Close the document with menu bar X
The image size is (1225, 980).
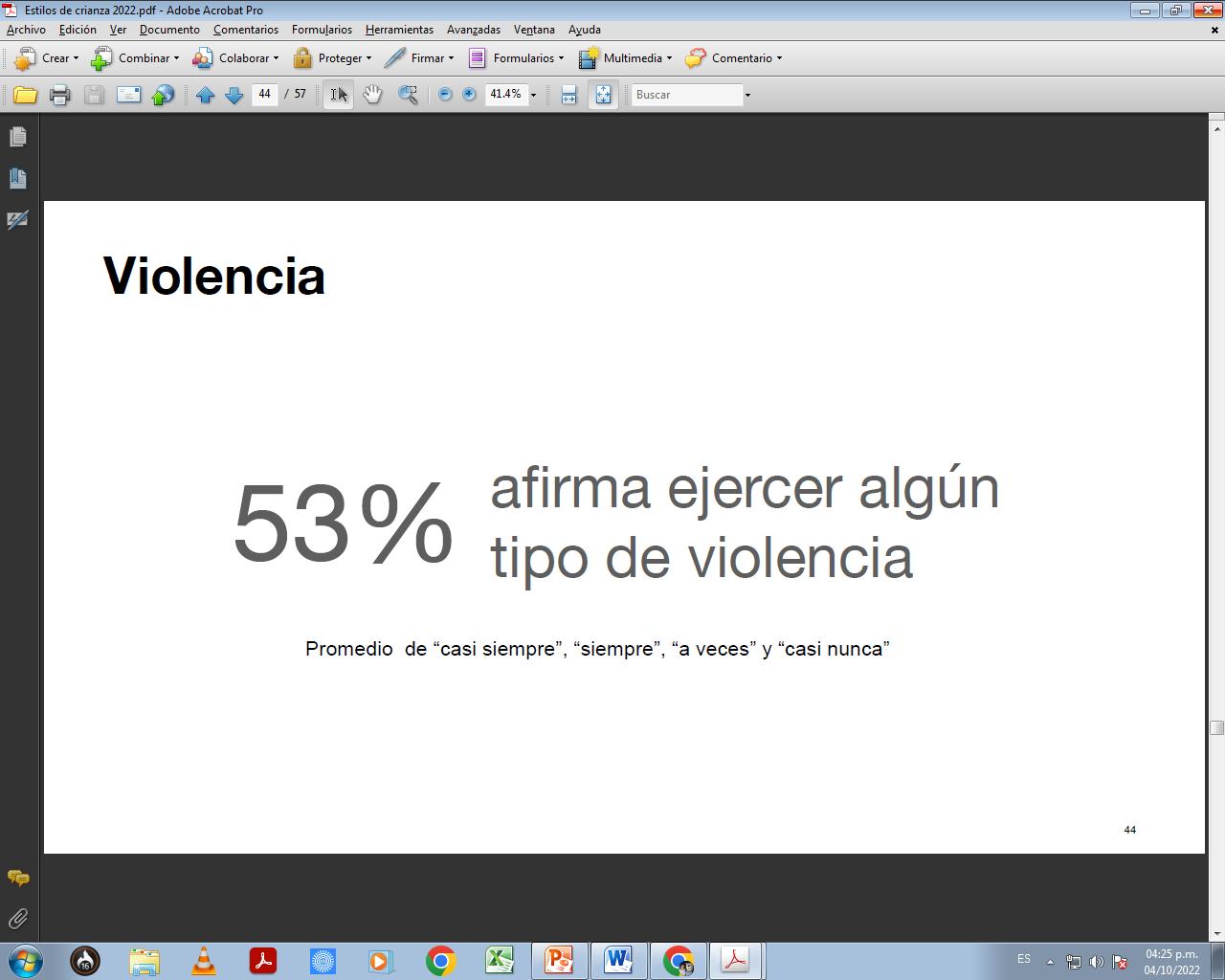[x=1215, y=30]
